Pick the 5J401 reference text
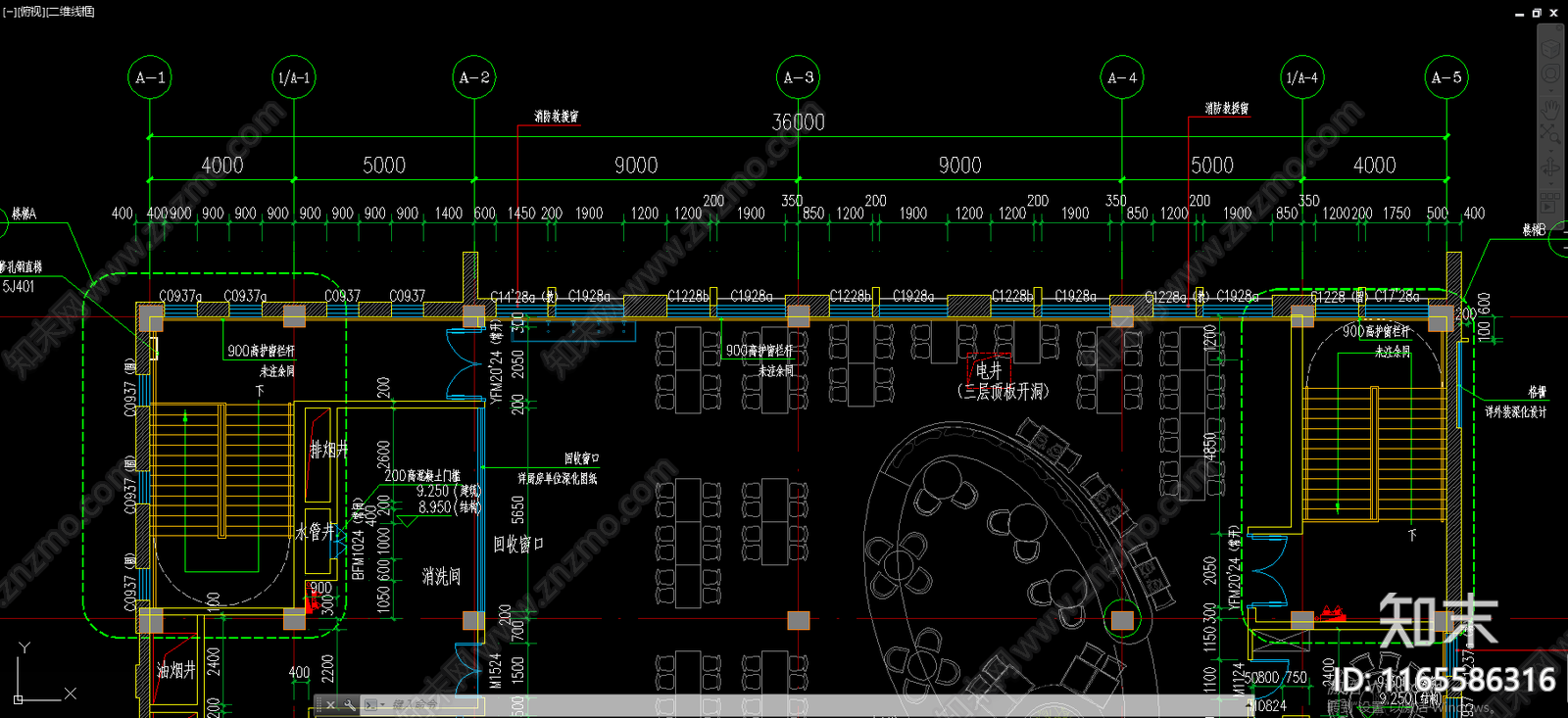The image size is (1568, 718). 19,286
